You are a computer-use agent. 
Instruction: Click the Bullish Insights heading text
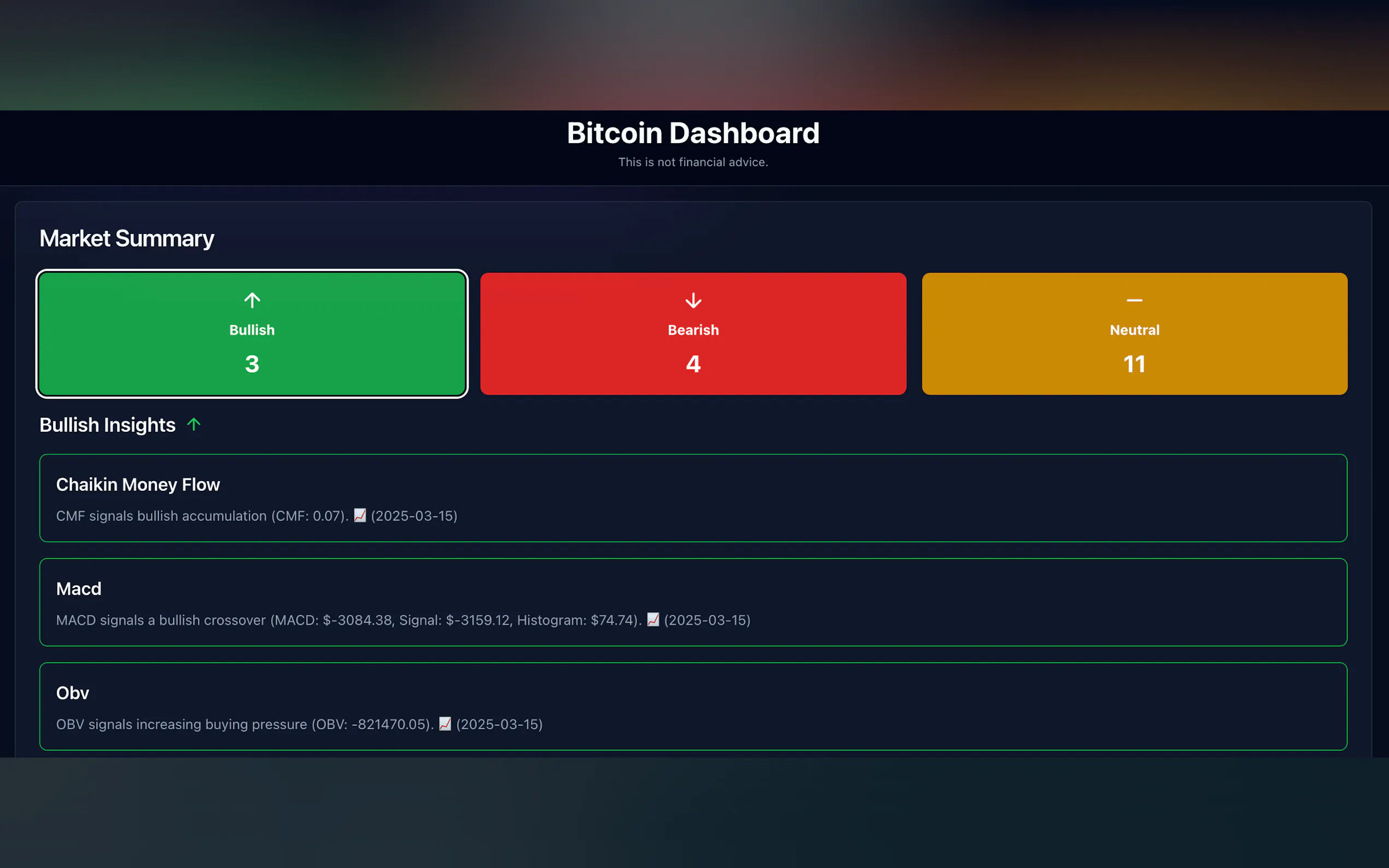107,425
